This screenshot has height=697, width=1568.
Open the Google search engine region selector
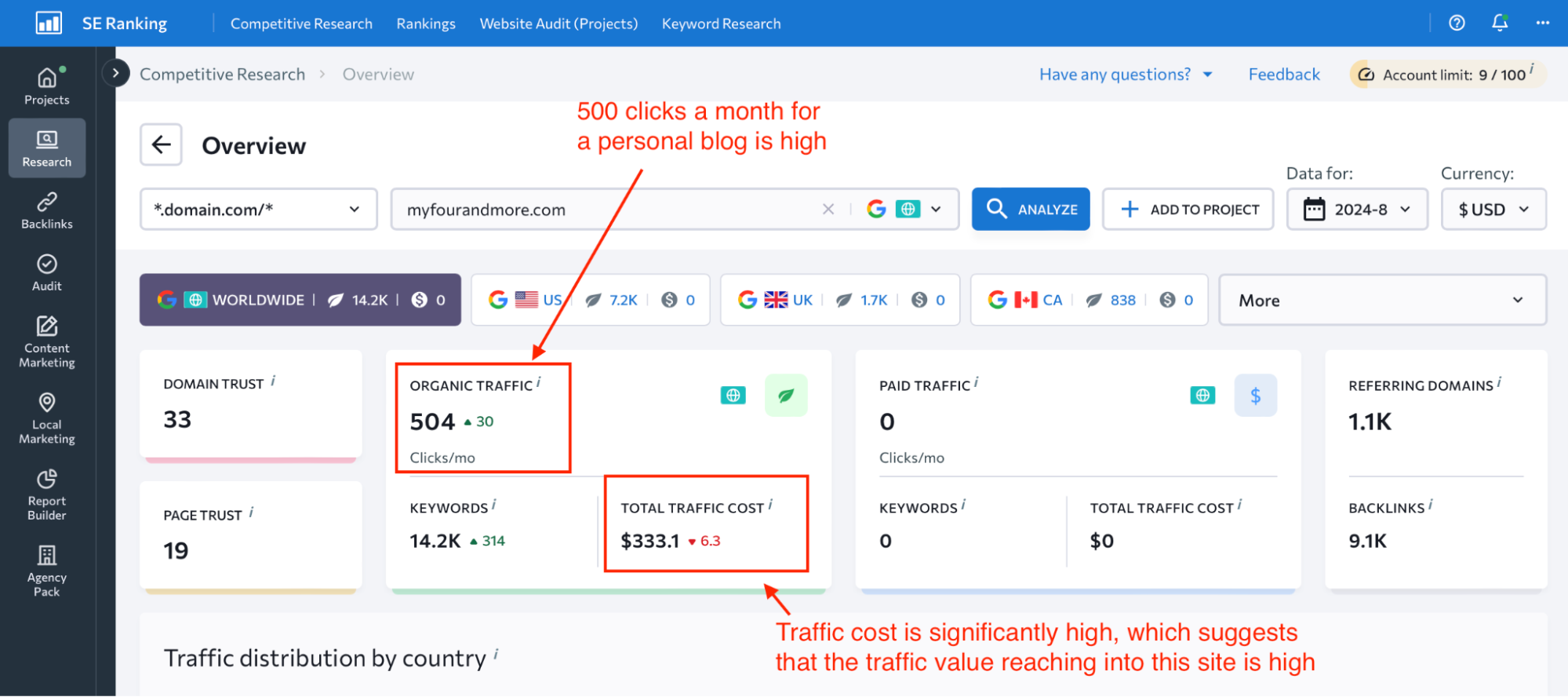(x=903, y=209)
